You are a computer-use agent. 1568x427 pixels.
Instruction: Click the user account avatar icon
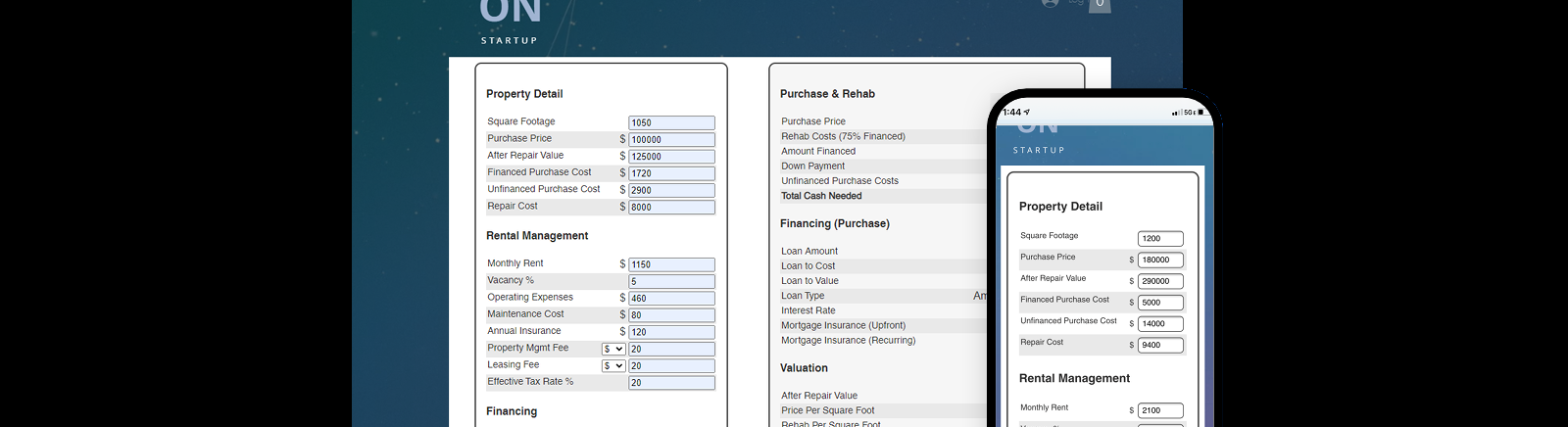[x=1050, y=3]
